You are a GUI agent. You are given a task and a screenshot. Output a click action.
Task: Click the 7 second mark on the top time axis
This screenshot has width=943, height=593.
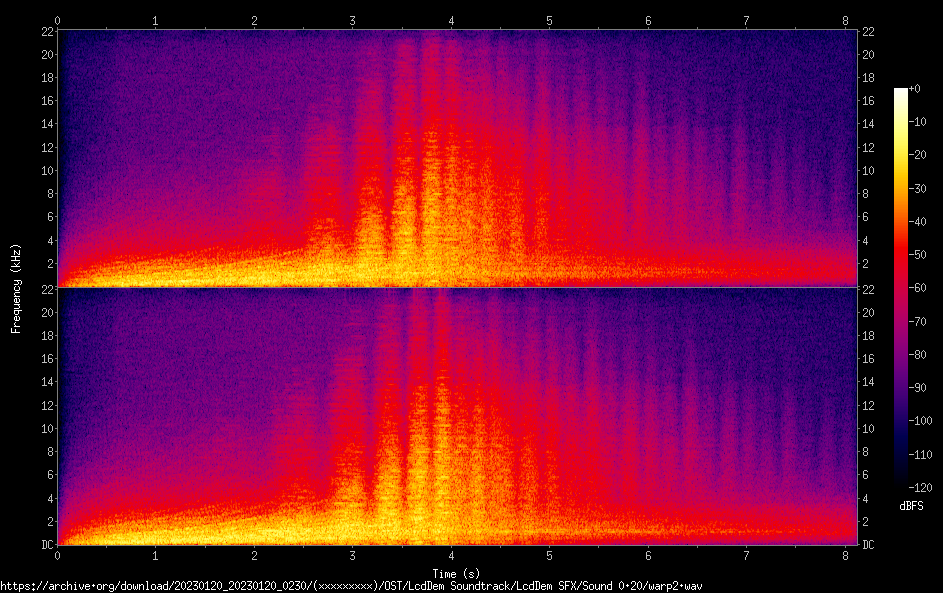pyautogui.click(x=746, y=20)
